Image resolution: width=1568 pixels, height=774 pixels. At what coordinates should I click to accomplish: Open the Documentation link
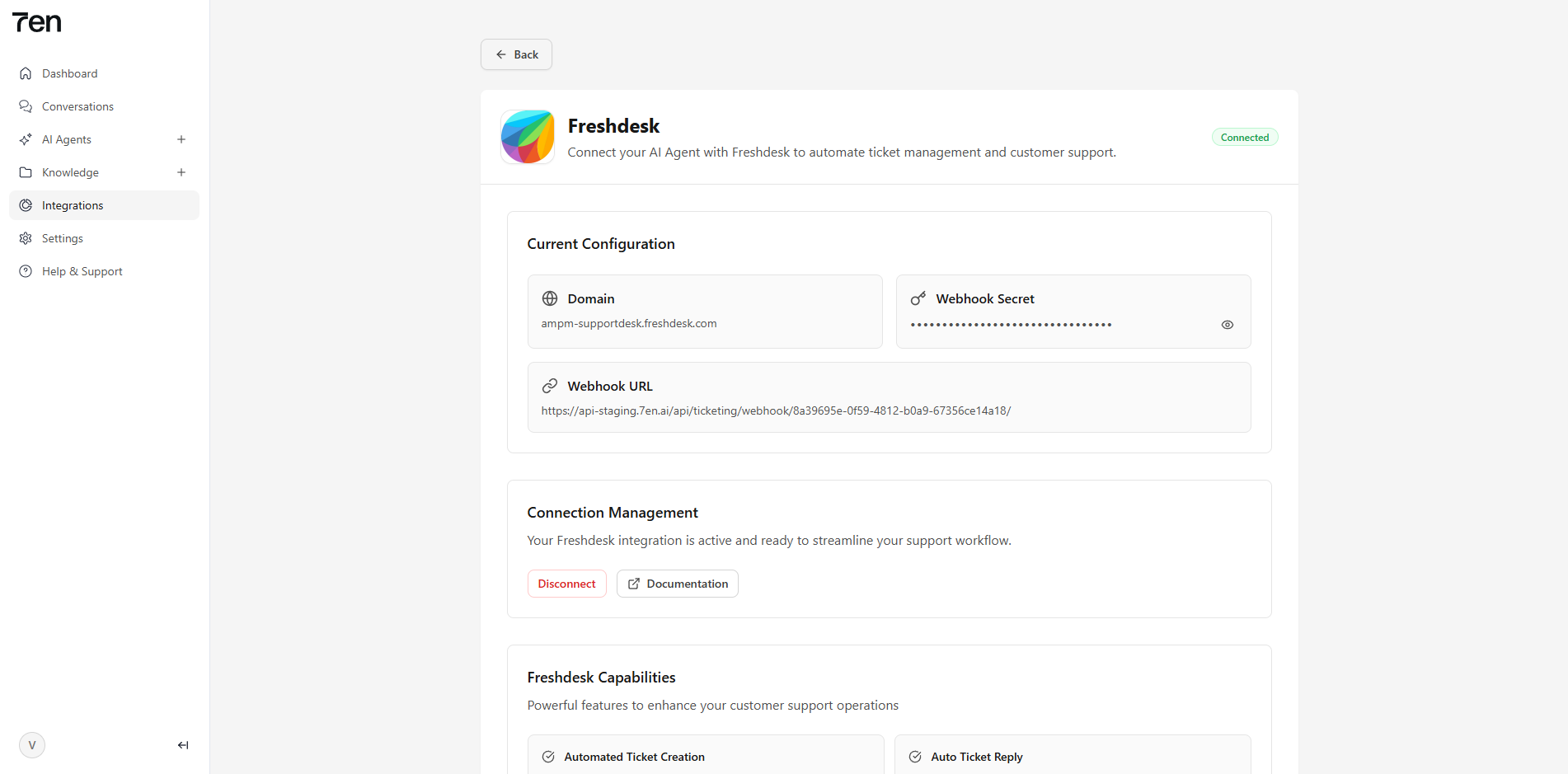pyautogui.click(x=678, y=584)
